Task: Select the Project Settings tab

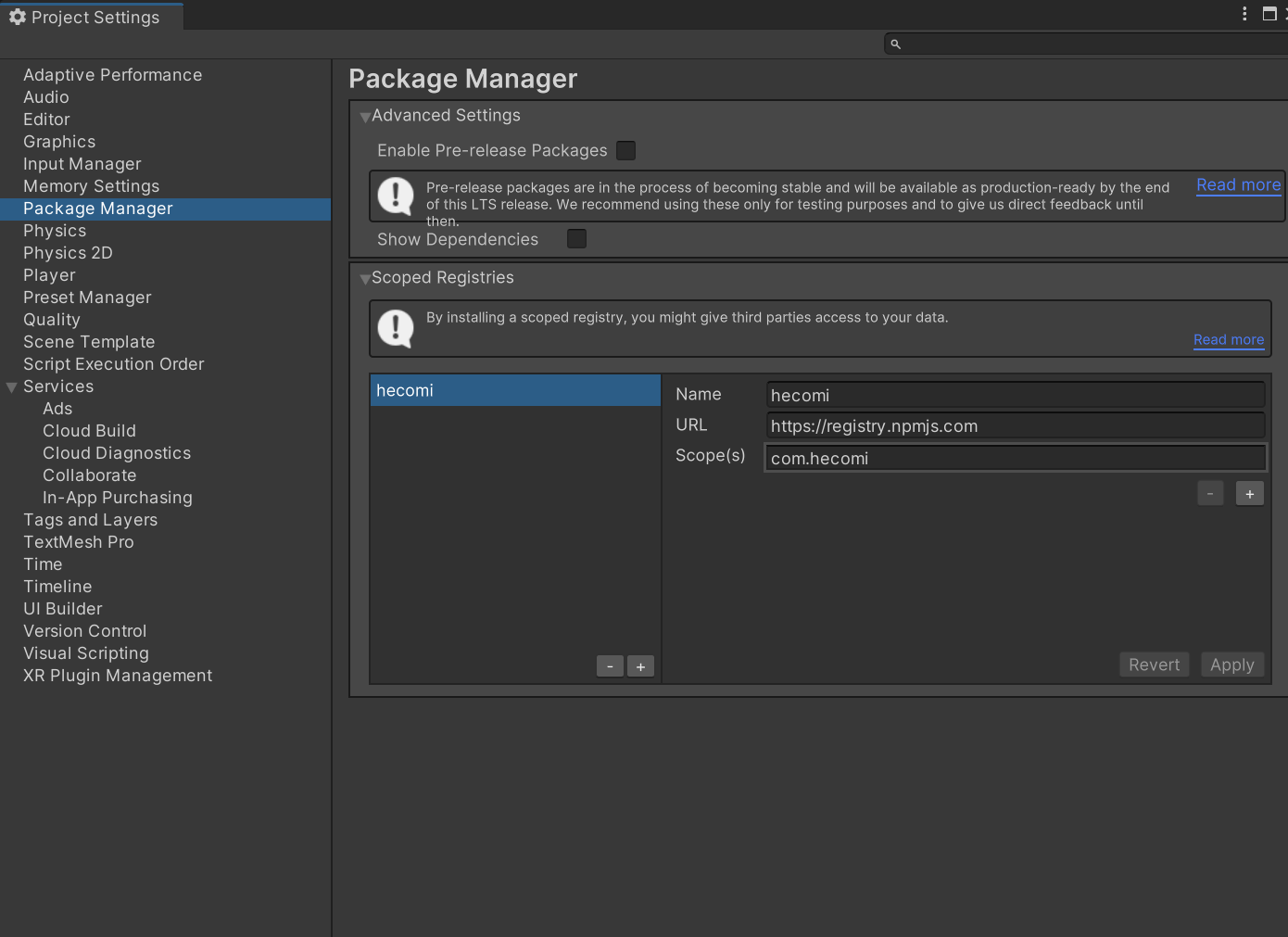Action: pyautogui.click(x=92, y=17)
